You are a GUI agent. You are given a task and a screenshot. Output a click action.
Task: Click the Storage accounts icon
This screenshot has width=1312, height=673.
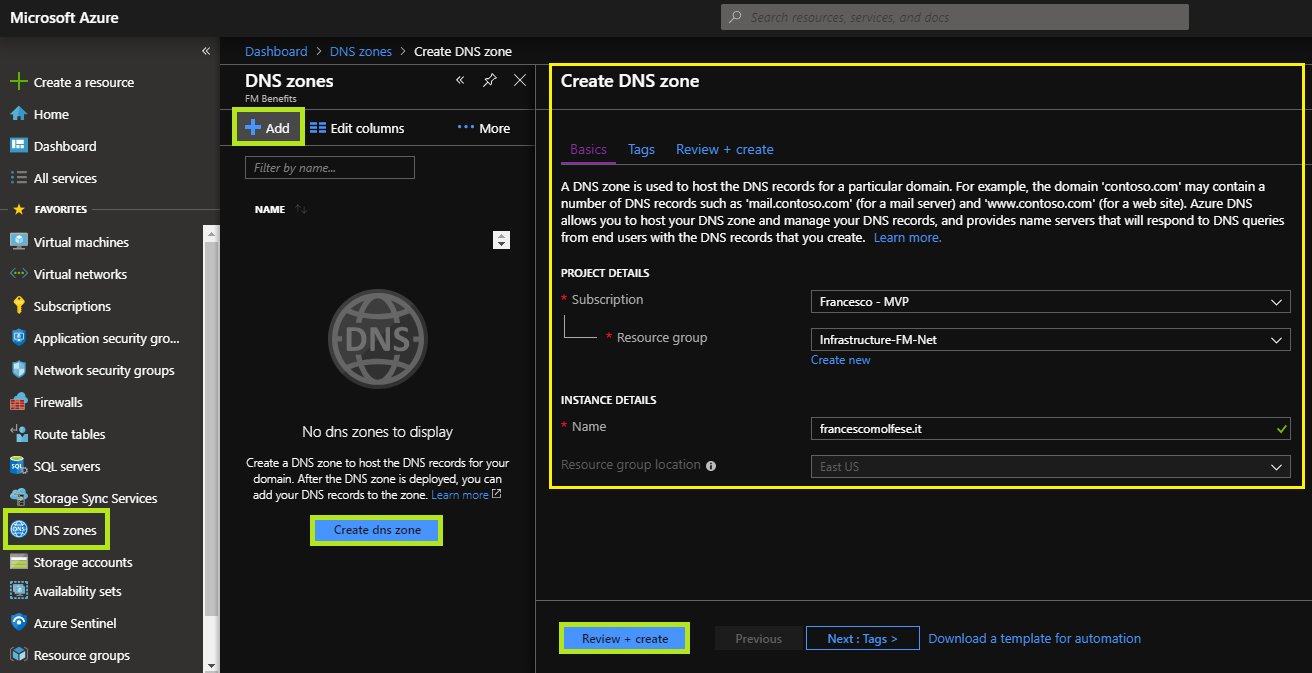point(18,562)
